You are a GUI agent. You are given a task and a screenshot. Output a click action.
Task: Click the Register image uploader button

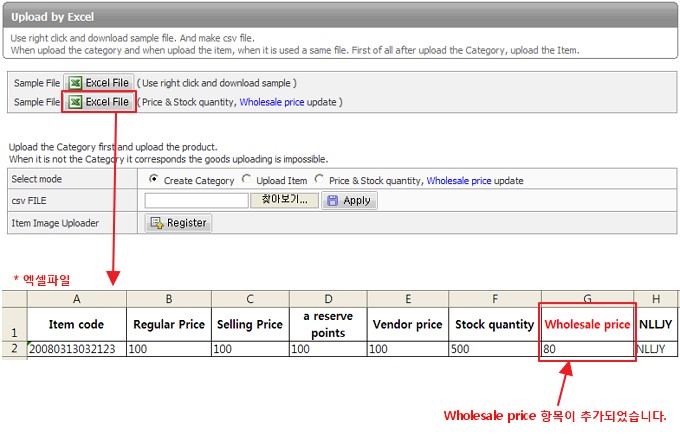click(178, 223)
